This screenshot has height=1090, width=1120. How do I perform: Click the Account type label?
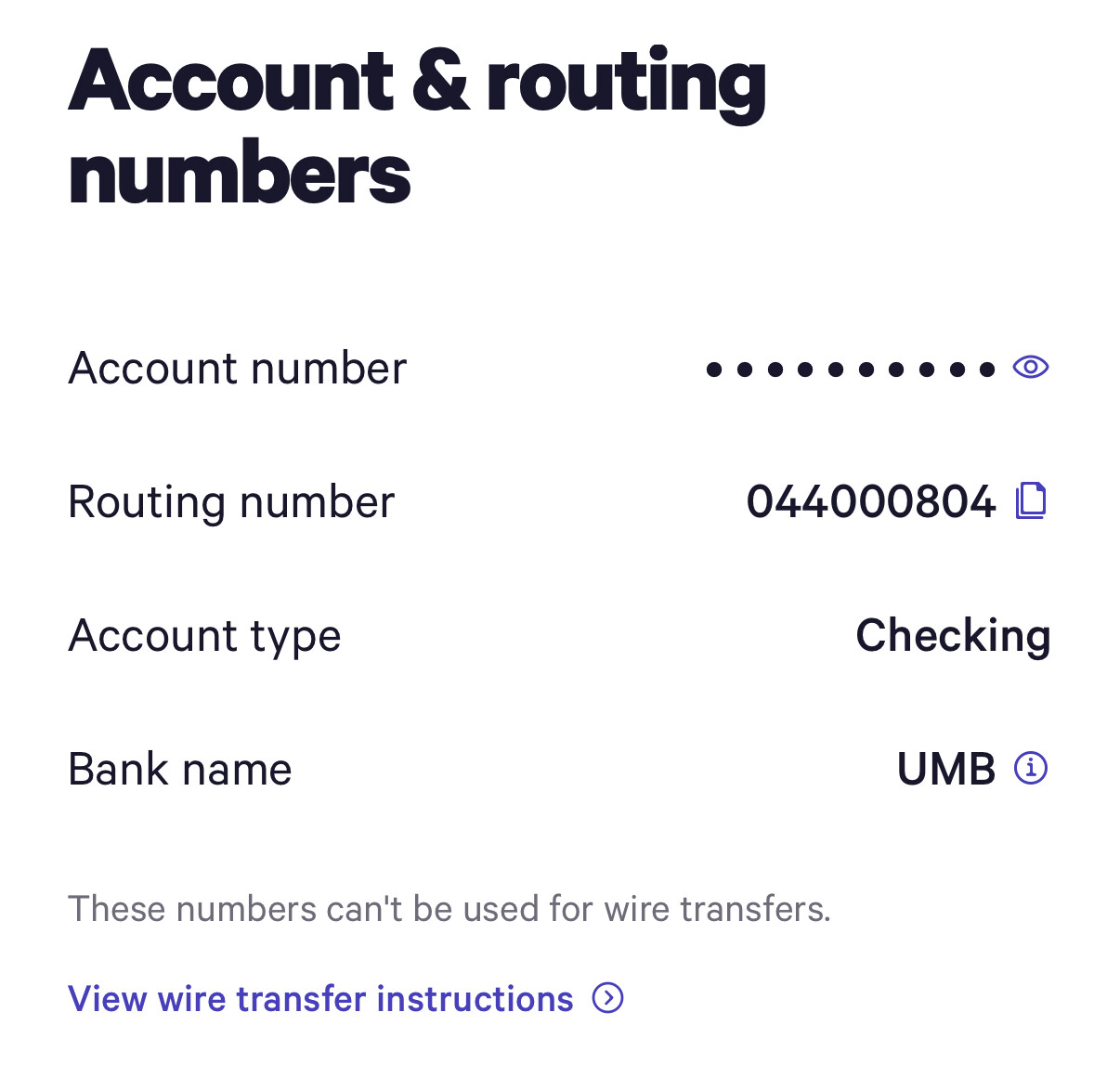click(x=204, y=637)
